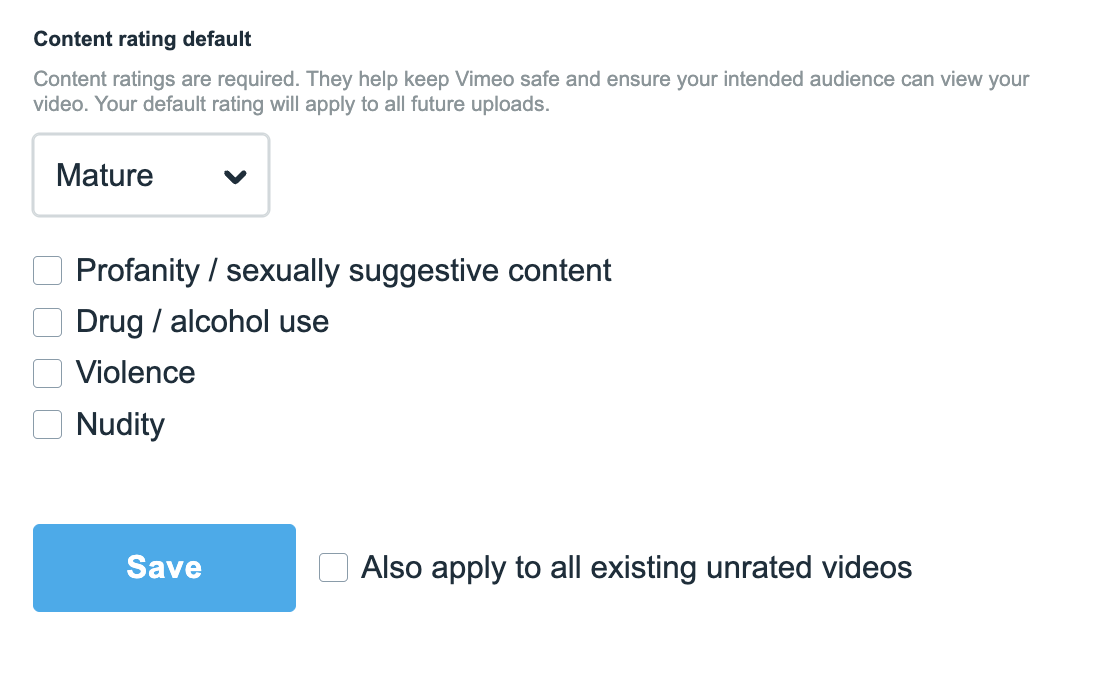The height and width of the screenshot is (676, 1108).
Task: Click the chevron arrow beside Mature
Action: point(235,177)
